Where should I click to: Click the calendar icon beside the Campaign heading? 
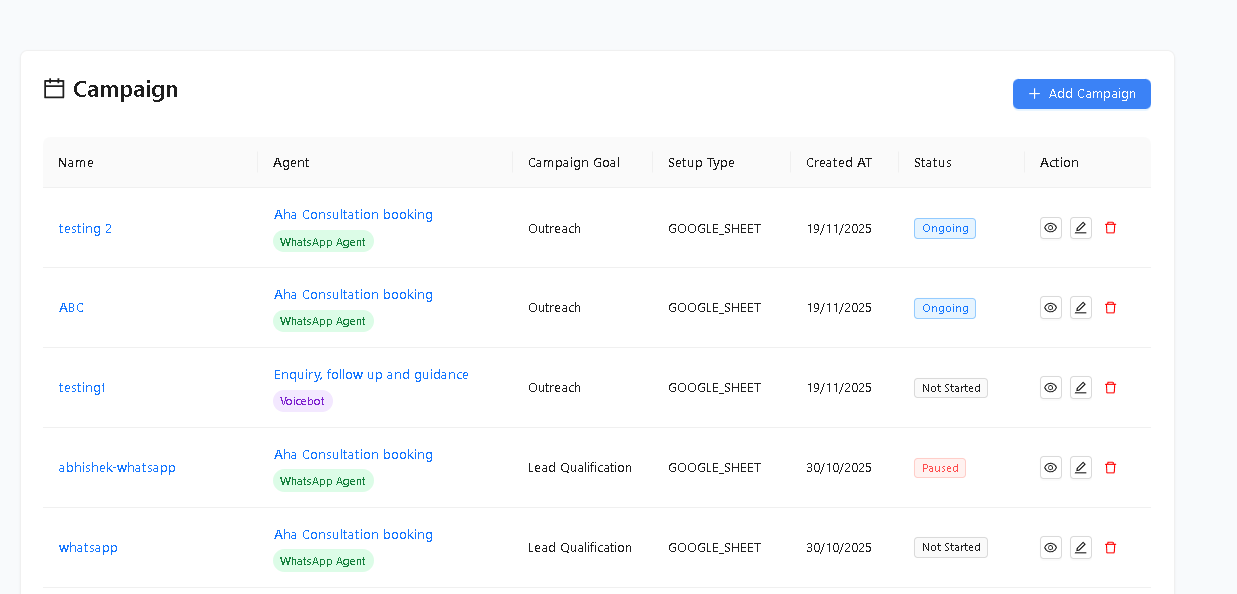point(54,89)
